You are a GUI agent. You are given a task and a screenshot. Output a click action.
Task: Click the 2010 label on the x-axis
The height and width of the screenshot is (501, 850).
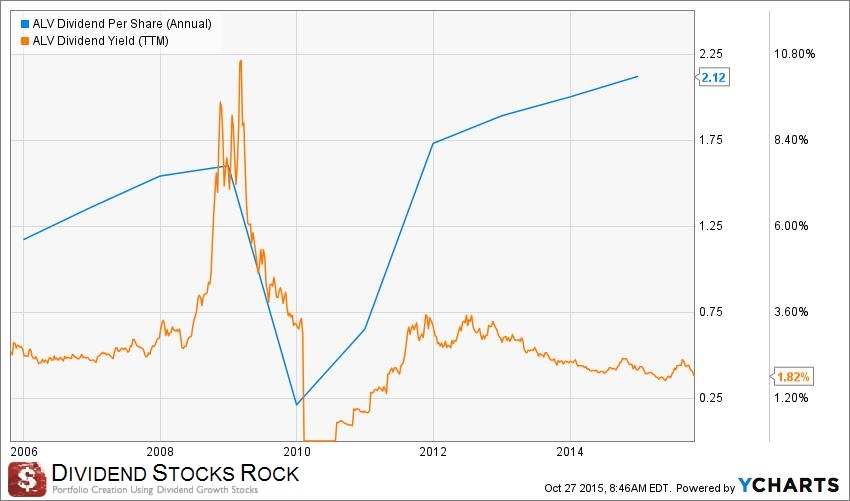297,449
